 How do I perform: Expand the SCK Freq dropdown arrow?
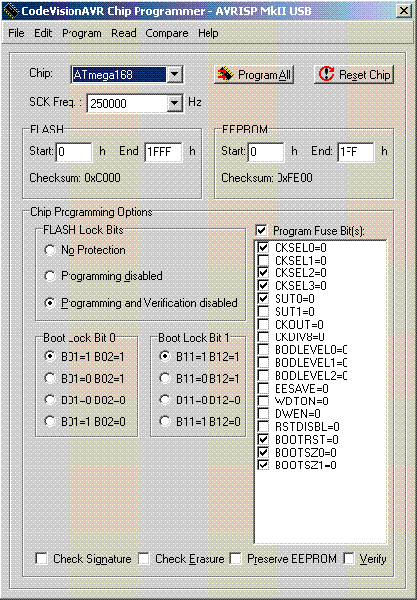pos(174,103)
